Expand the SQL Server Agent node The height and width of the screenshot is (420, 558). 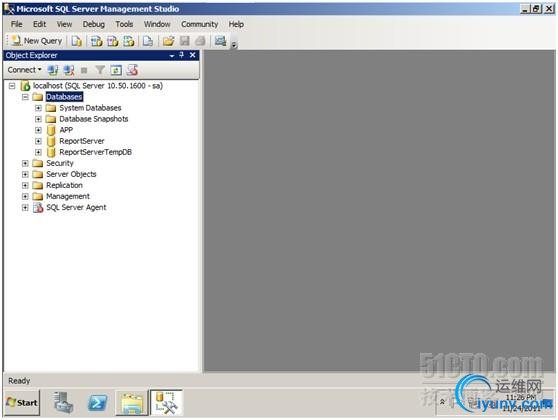click(25, 207)
